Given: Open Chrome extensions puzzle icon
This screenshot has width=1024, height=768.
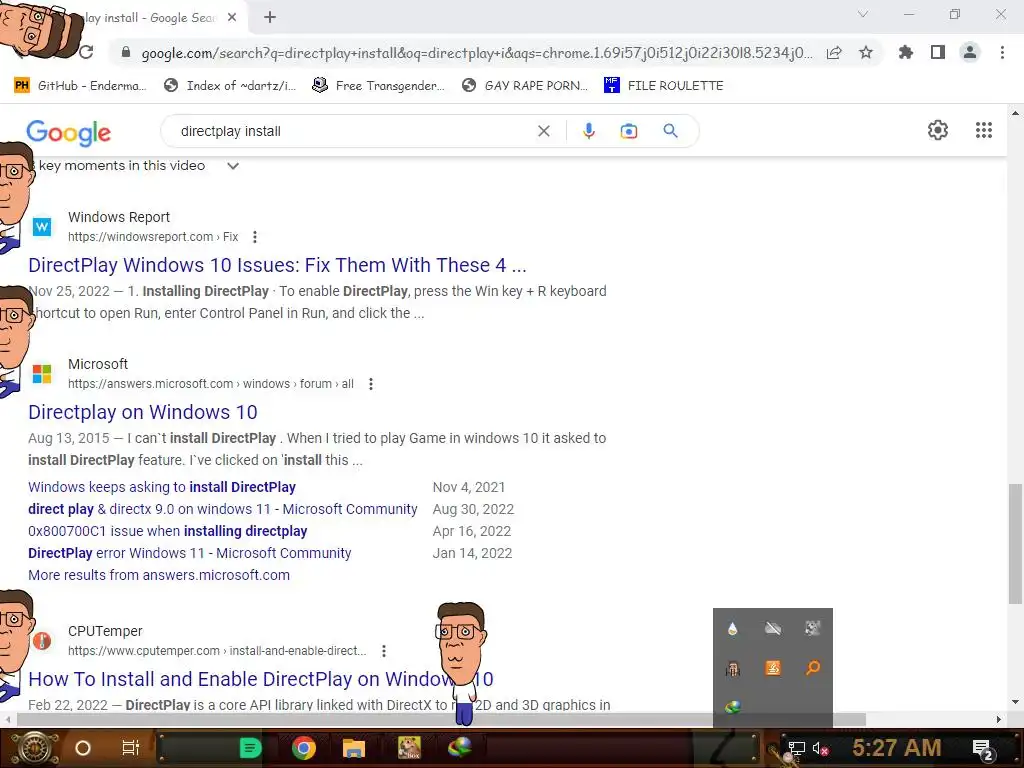Looking at the screenshot, I should click(906, 52).
